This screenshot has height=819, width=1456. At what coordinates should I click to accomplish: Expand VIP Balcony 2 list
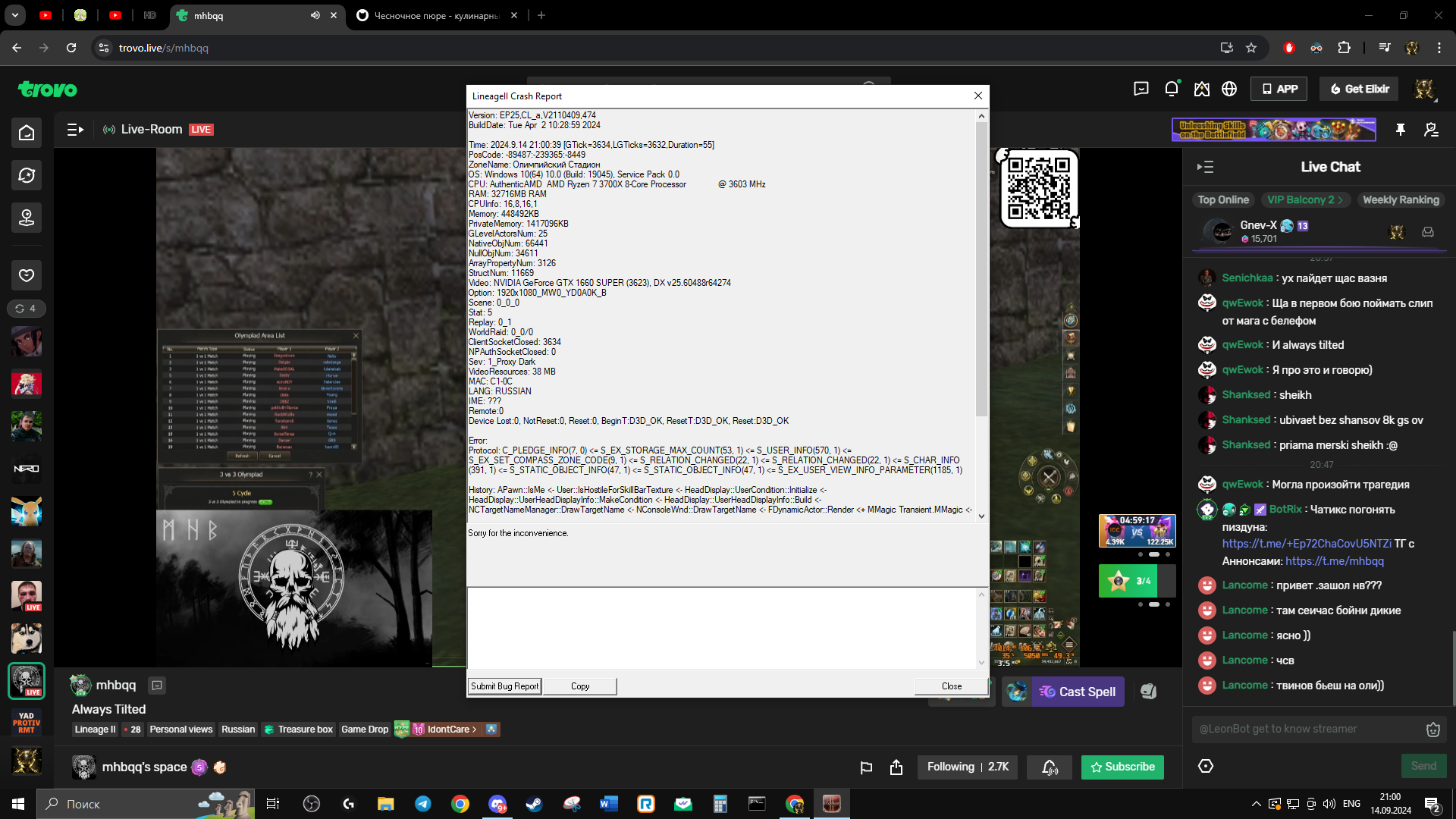tap(1305, 199)
